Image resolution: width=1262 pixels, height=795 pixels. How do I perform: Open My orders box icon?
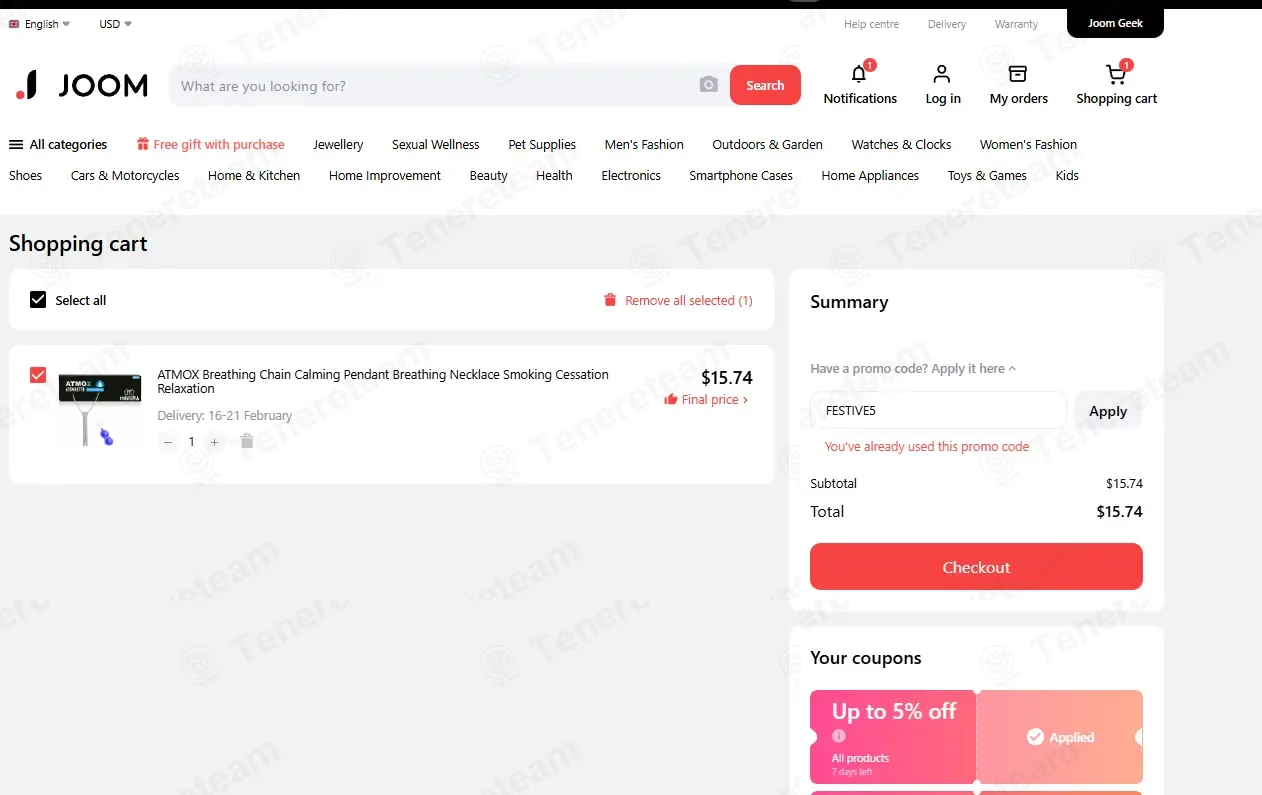pos(1018,74)
